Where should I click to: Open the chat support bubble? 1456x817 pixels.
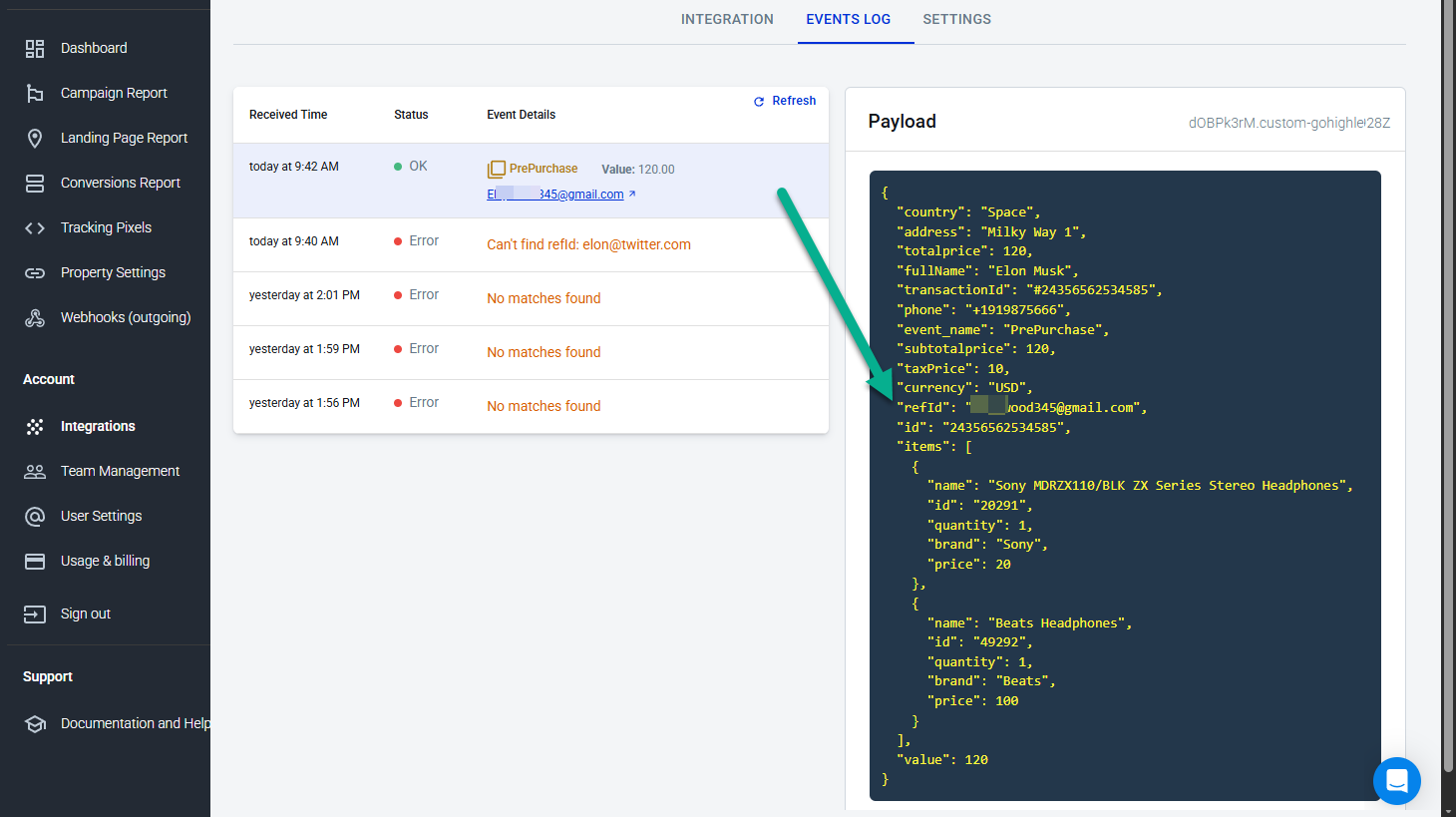pos(1396,780)
